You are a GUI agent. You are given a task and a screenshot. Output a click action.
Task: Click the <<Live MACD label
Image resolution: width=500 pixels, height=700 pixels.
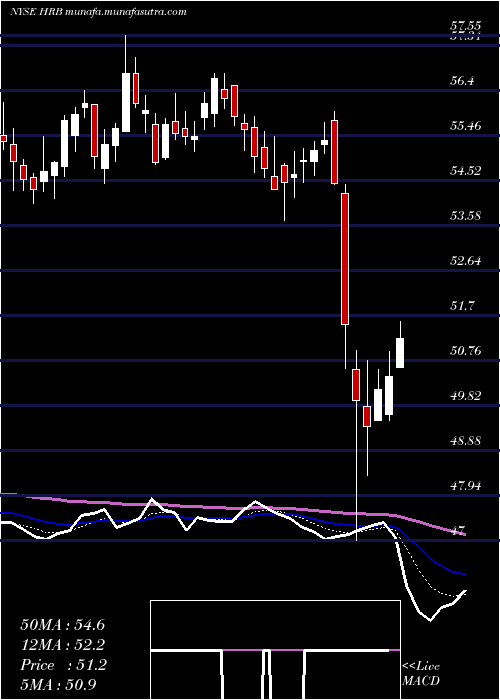click(421, 674)
